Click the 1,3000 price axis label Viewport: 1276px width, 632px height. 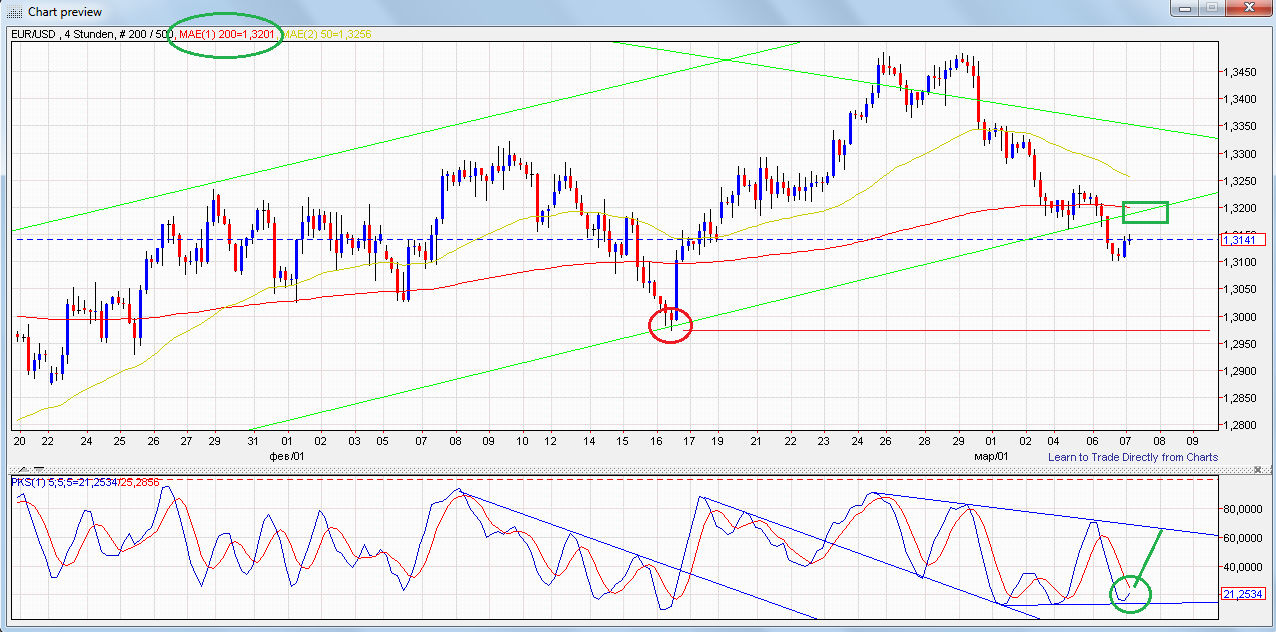pos(1242,317)
